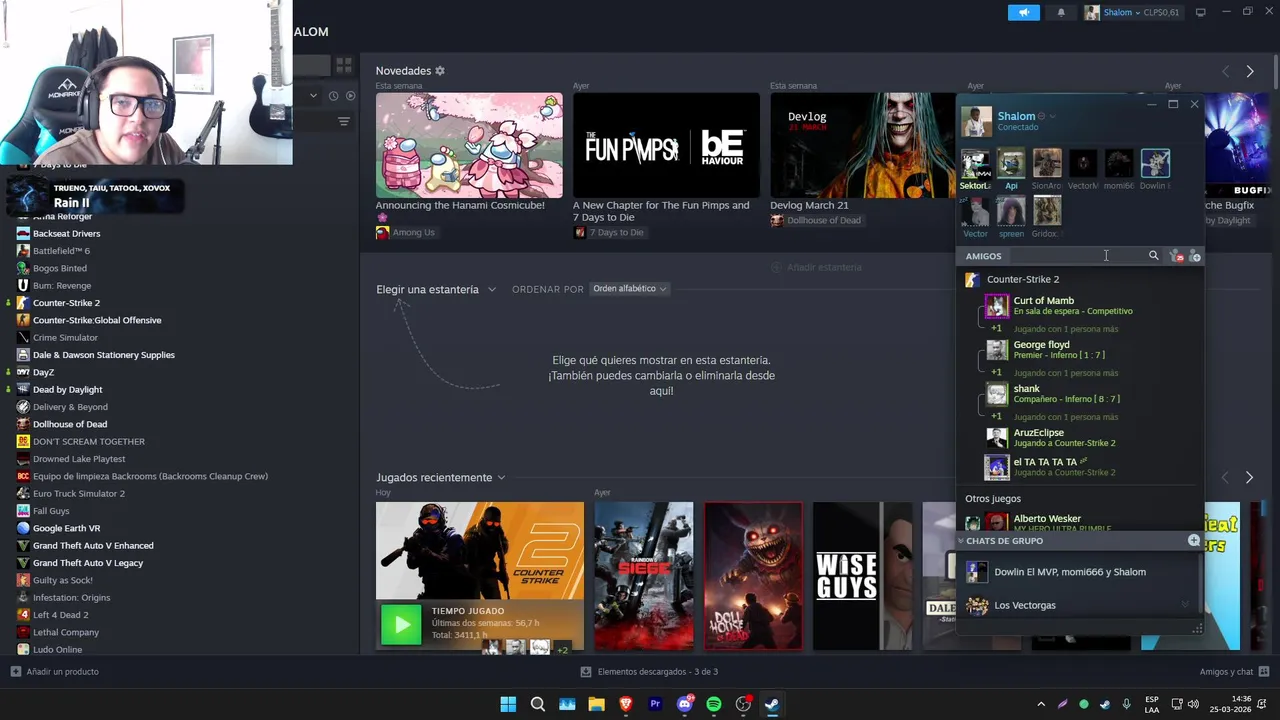Viewport: 1280px width, 720px height.
Task: Open SektorLa favorite friend avatar
Action: 975,163
